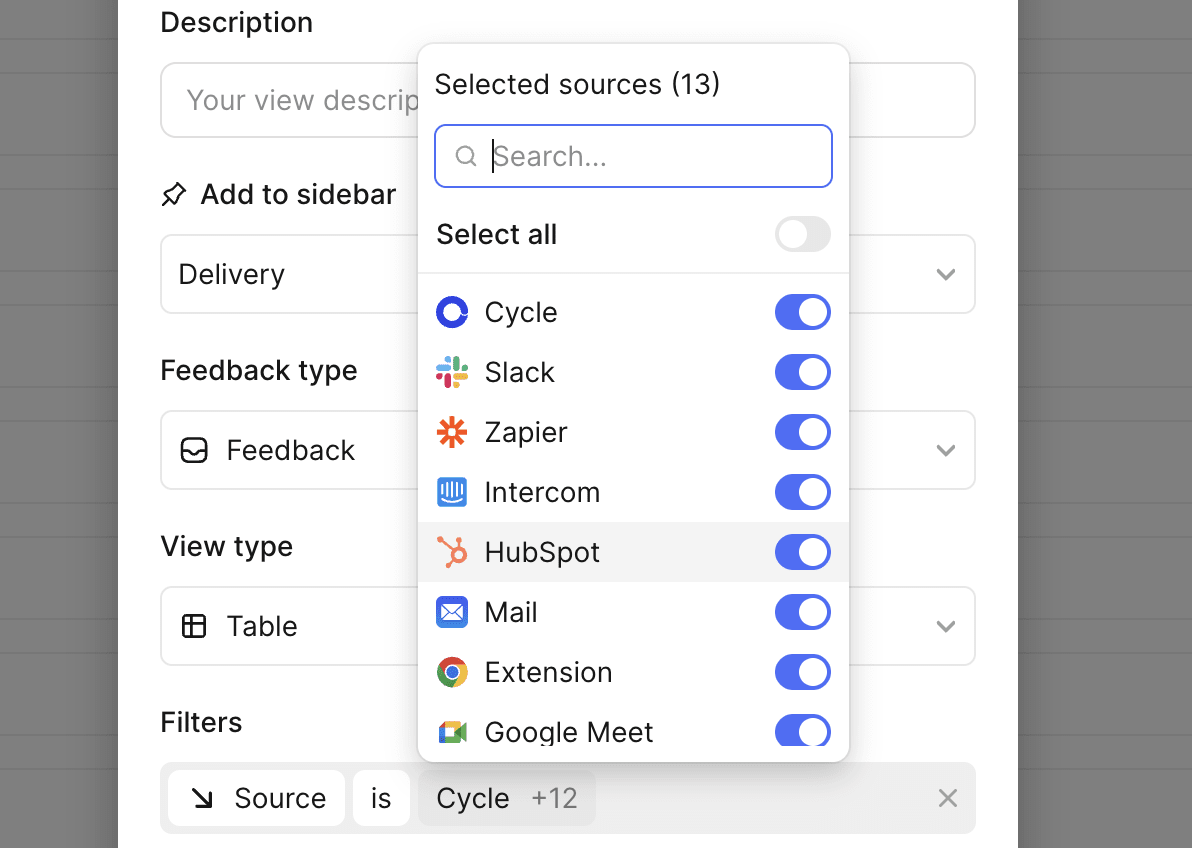Toggle off the Zapier source
1192x848 pixels.
[803, 433]
